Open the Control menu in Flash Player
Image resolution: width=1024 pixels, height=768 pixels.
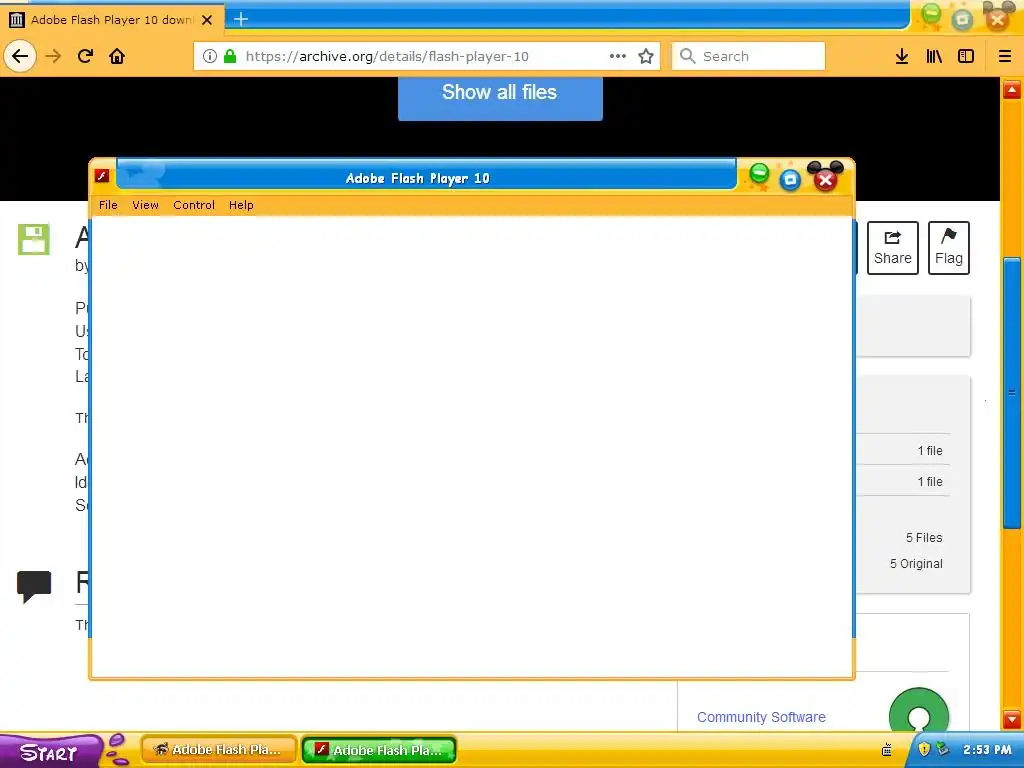194,205
